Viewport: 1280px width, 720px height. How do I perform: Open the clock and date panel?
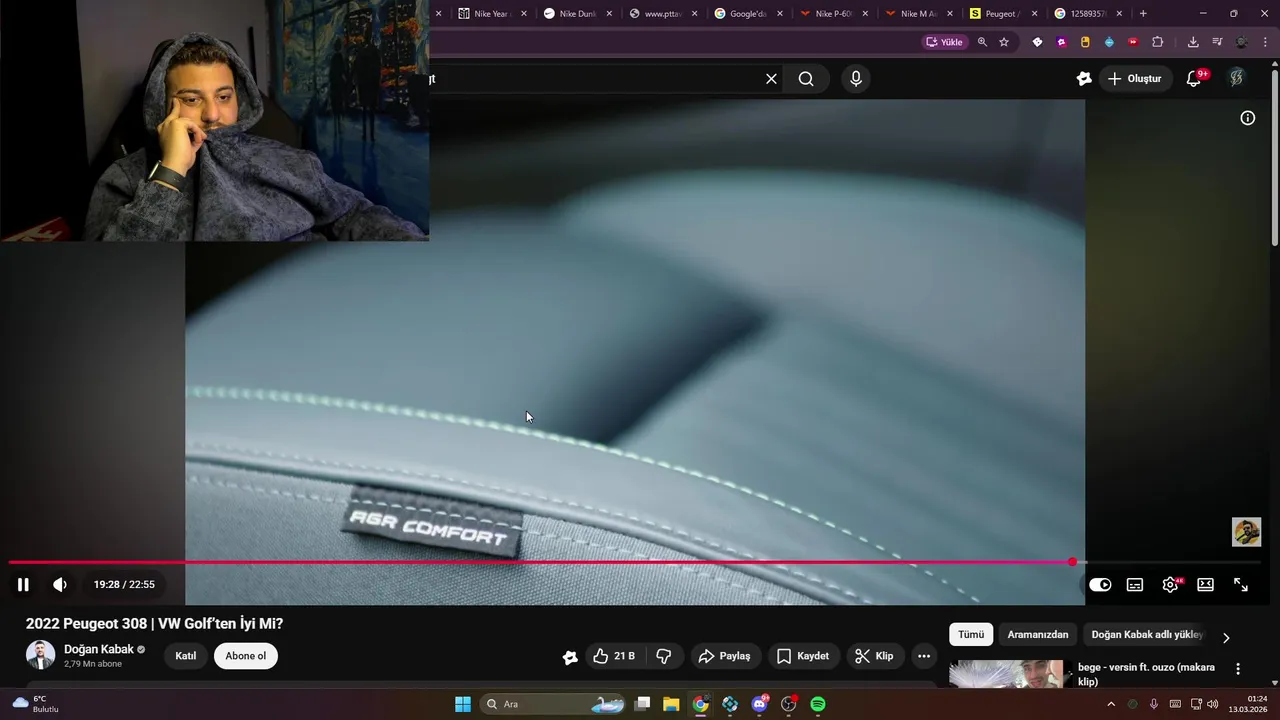1249,704
